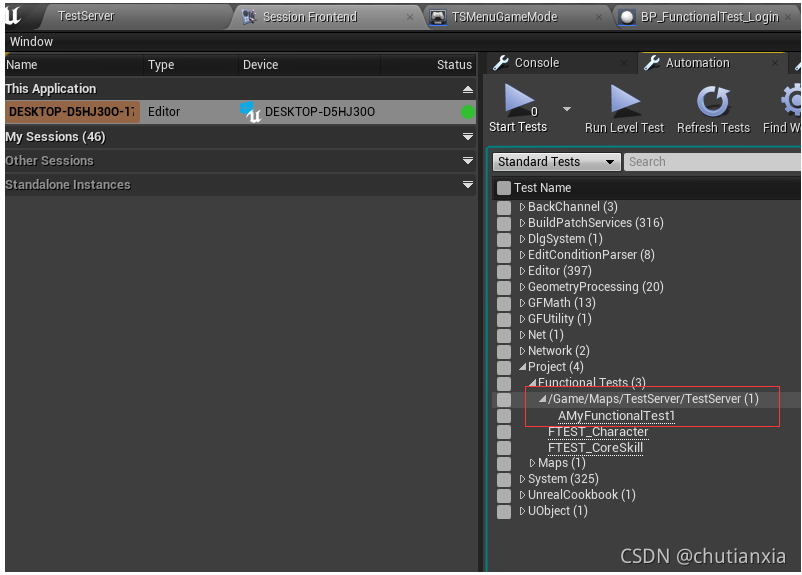Click the Console tab wrench icon
This screenshot has width=802, height=575.
pos(500,63)
